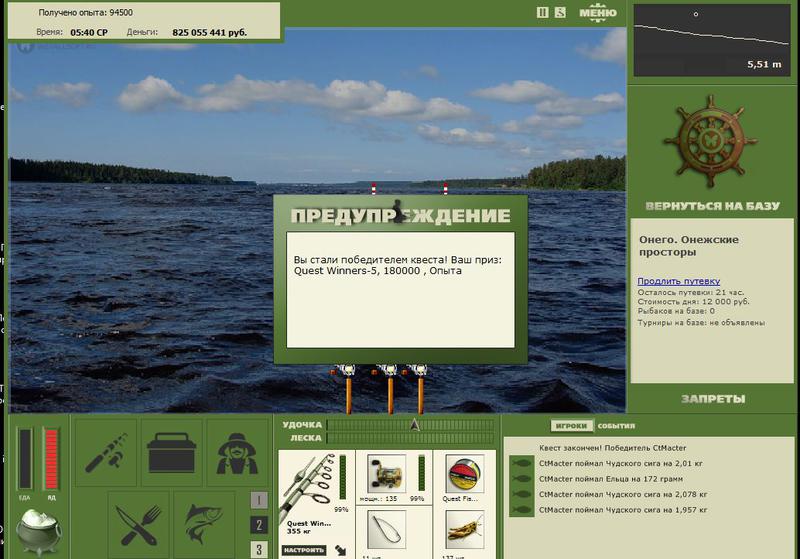Click the right red-white float on water
800x559 pixels.
pos(445,189)
